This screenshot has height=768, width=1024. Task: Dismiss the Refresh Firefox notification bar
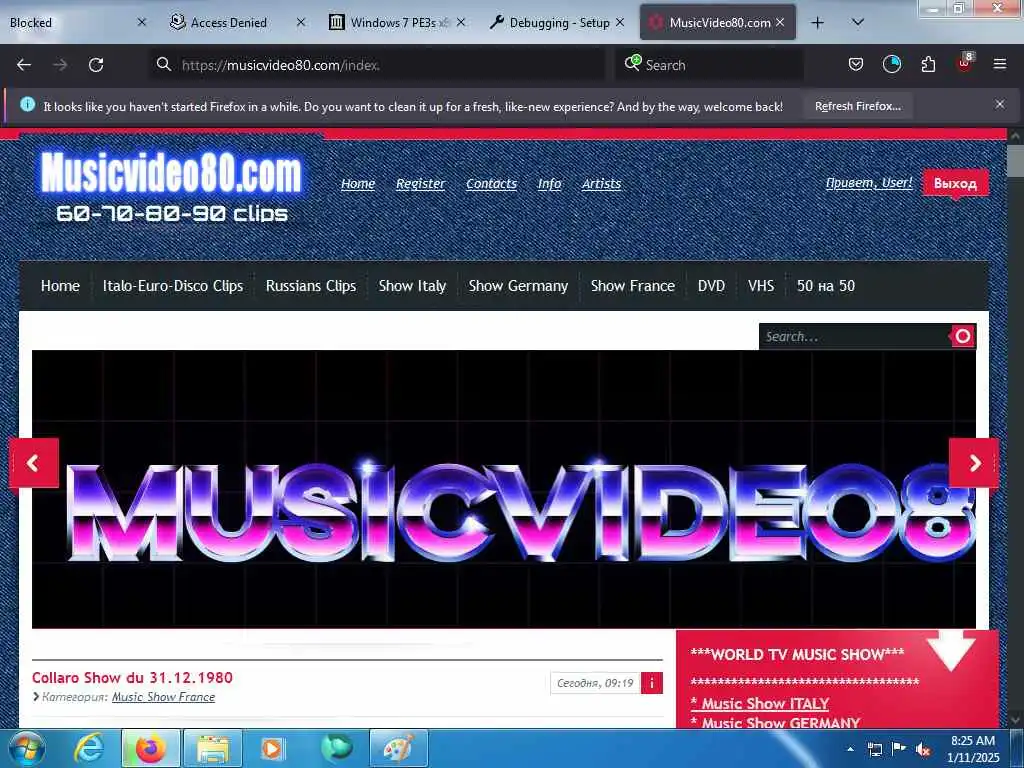tap(1000, 104)
